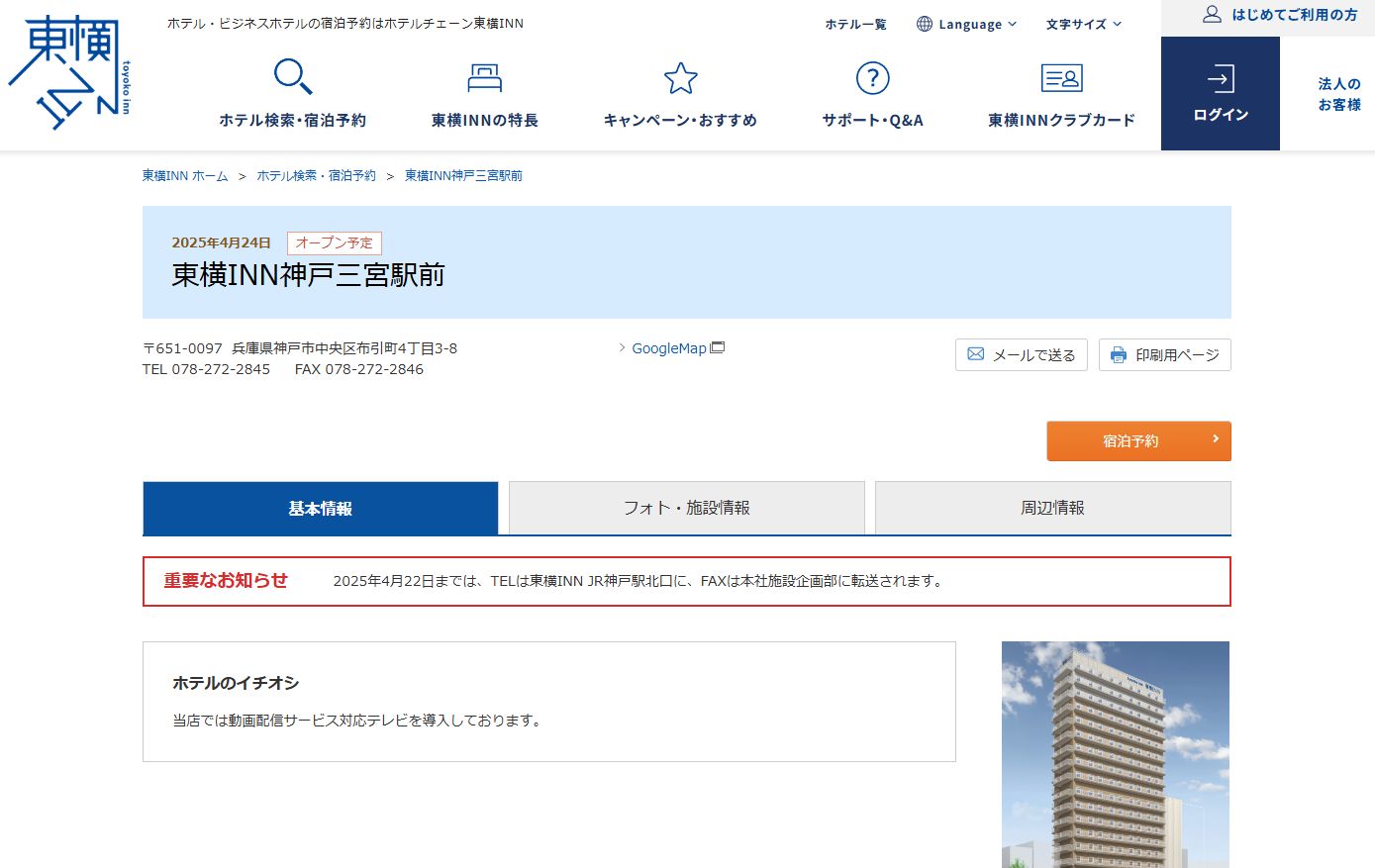The height and width of the screenshot is (868, 1375).
Task: Click 印刷用ページ button
Action: [x=1165, y=355]
